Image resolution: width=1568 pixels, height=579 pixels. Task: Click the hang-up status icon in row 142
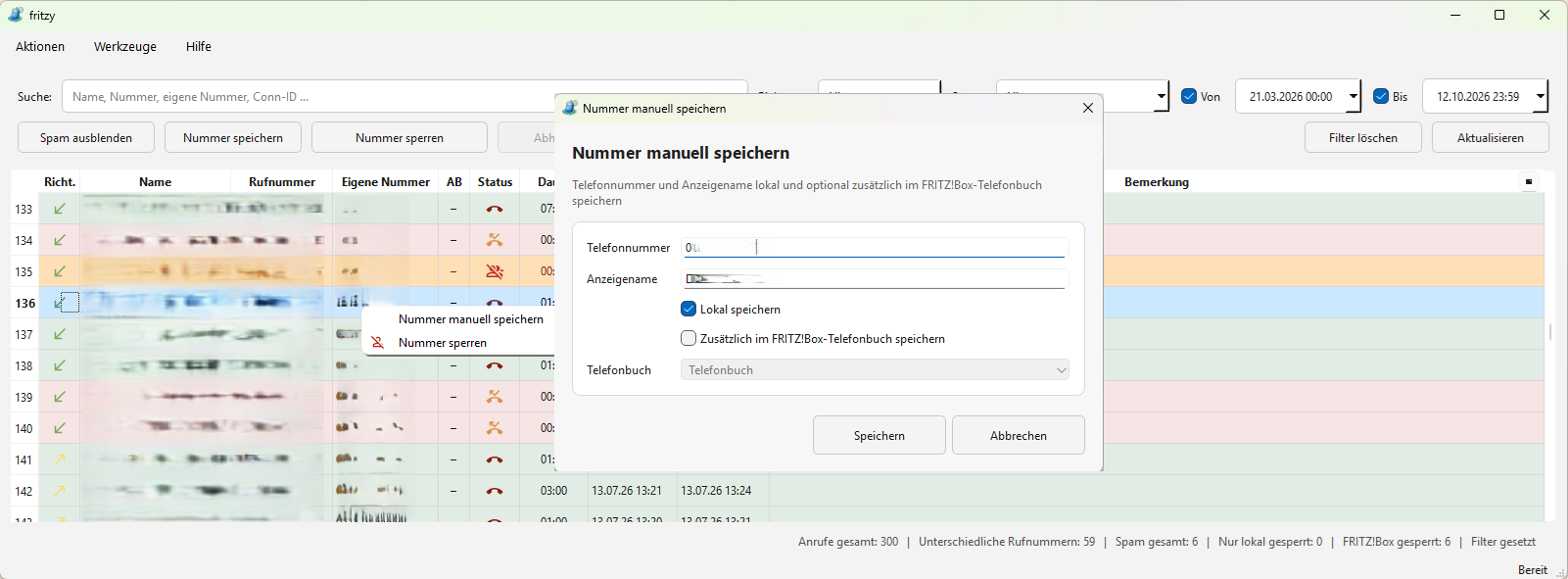click(495, 491)
